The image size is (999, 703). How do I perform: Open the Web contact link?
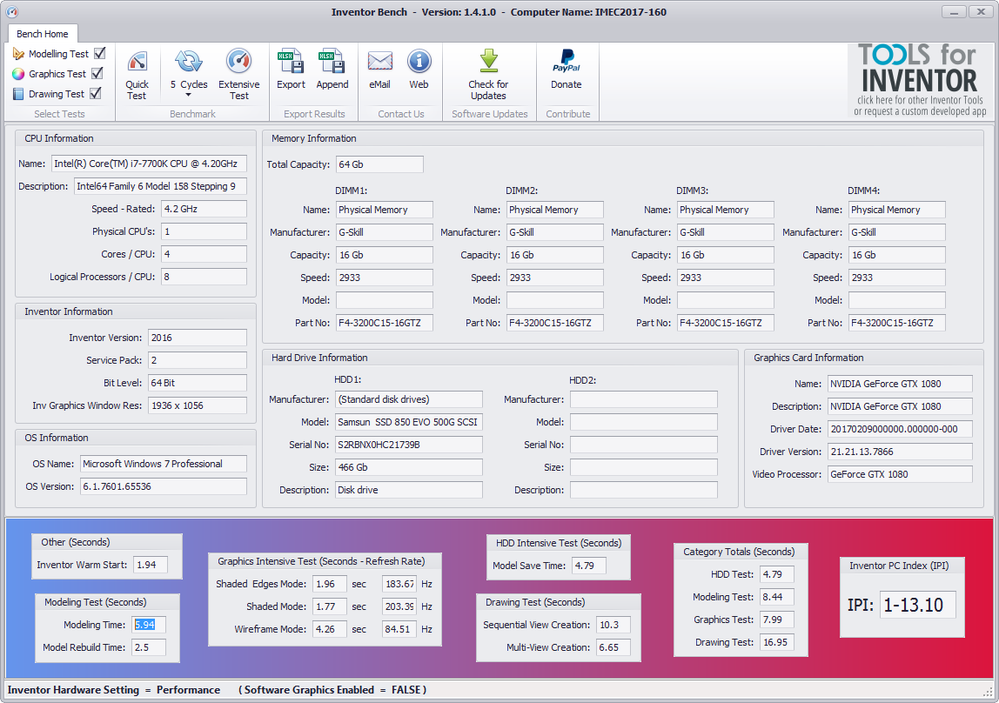pos(419,70)
